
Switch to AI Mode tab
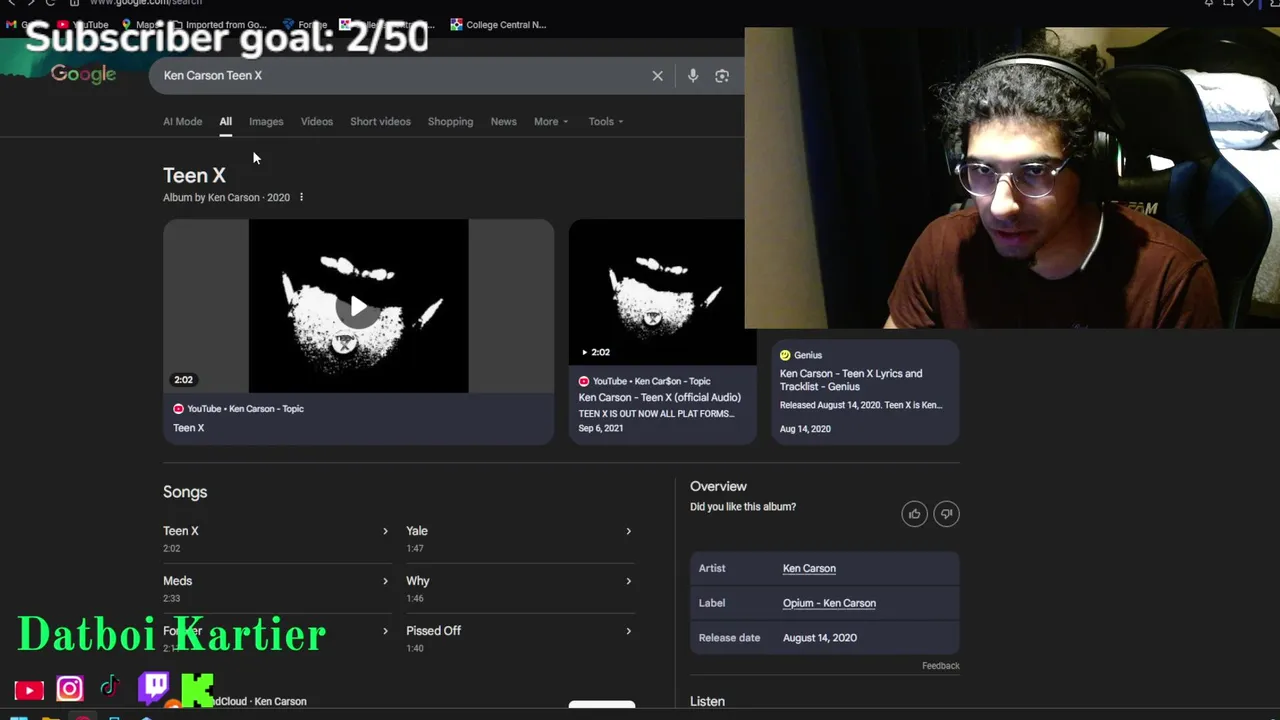(x=182, y=122)
